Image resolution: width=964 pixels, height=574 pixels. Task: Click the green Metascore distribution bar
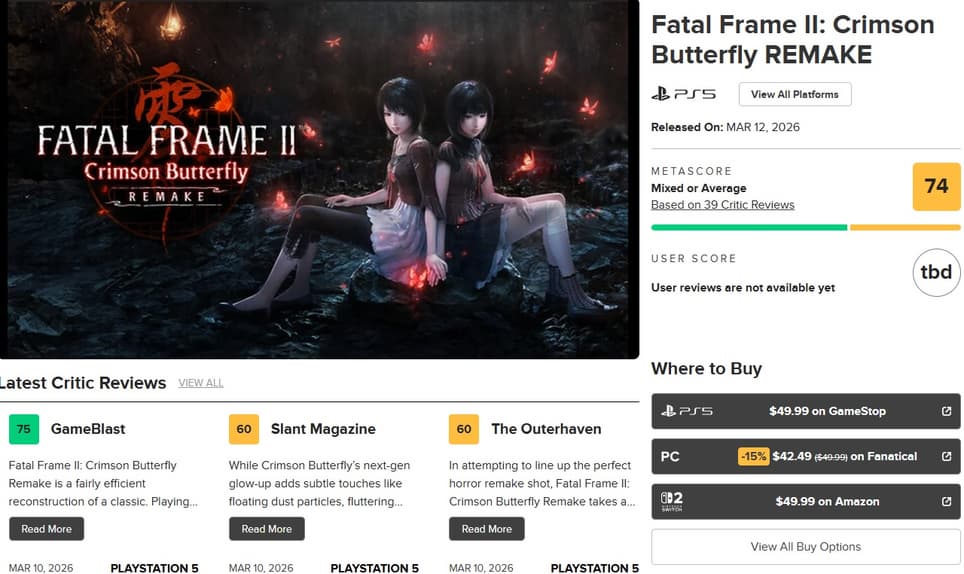tap(749, 227)
